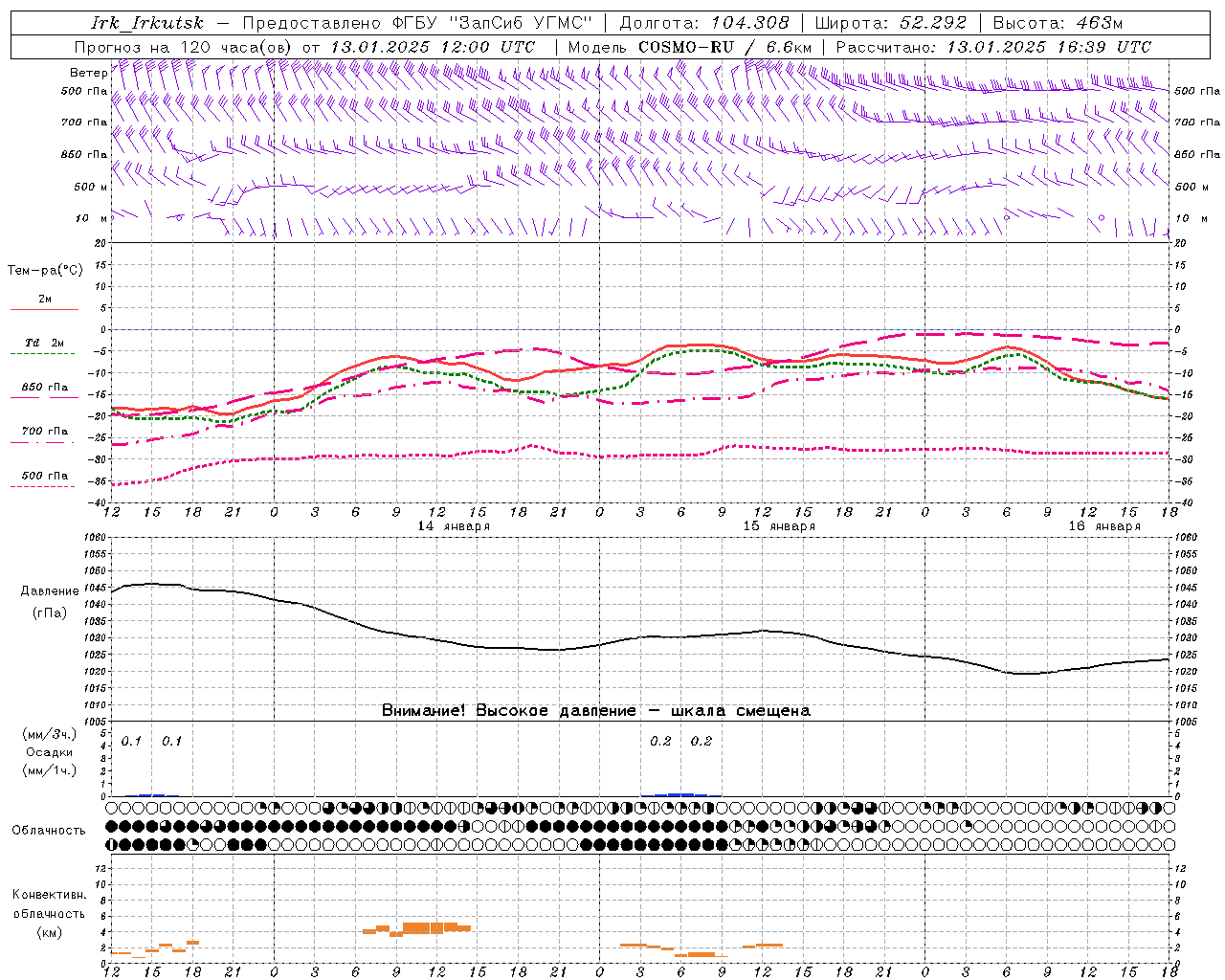Click the '(км)' unit under convective cloudiness
1225x980 pixels.
(49, 932)
